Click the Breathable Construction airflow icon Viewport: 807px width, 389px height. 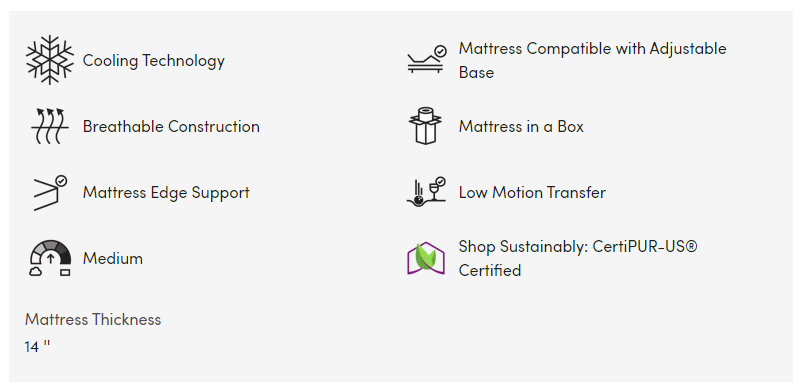(x=50, y=126)
